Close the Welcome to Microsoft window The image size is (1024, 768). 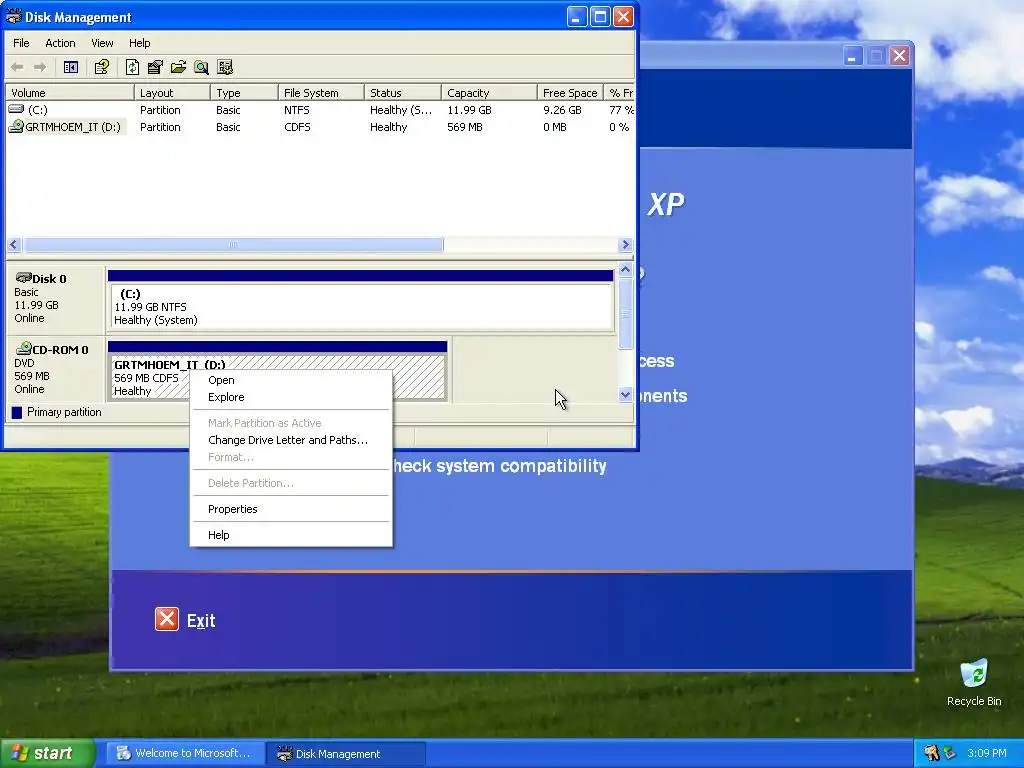point(899,56)
